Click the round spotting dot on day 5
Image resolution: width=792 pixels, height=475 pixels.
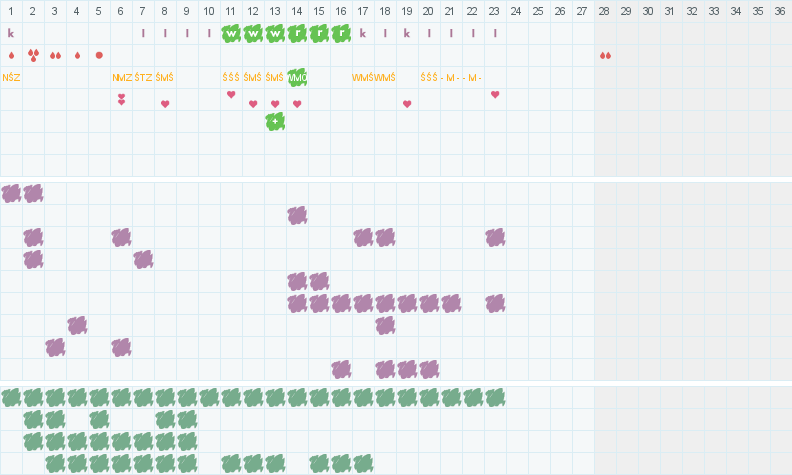99,55
